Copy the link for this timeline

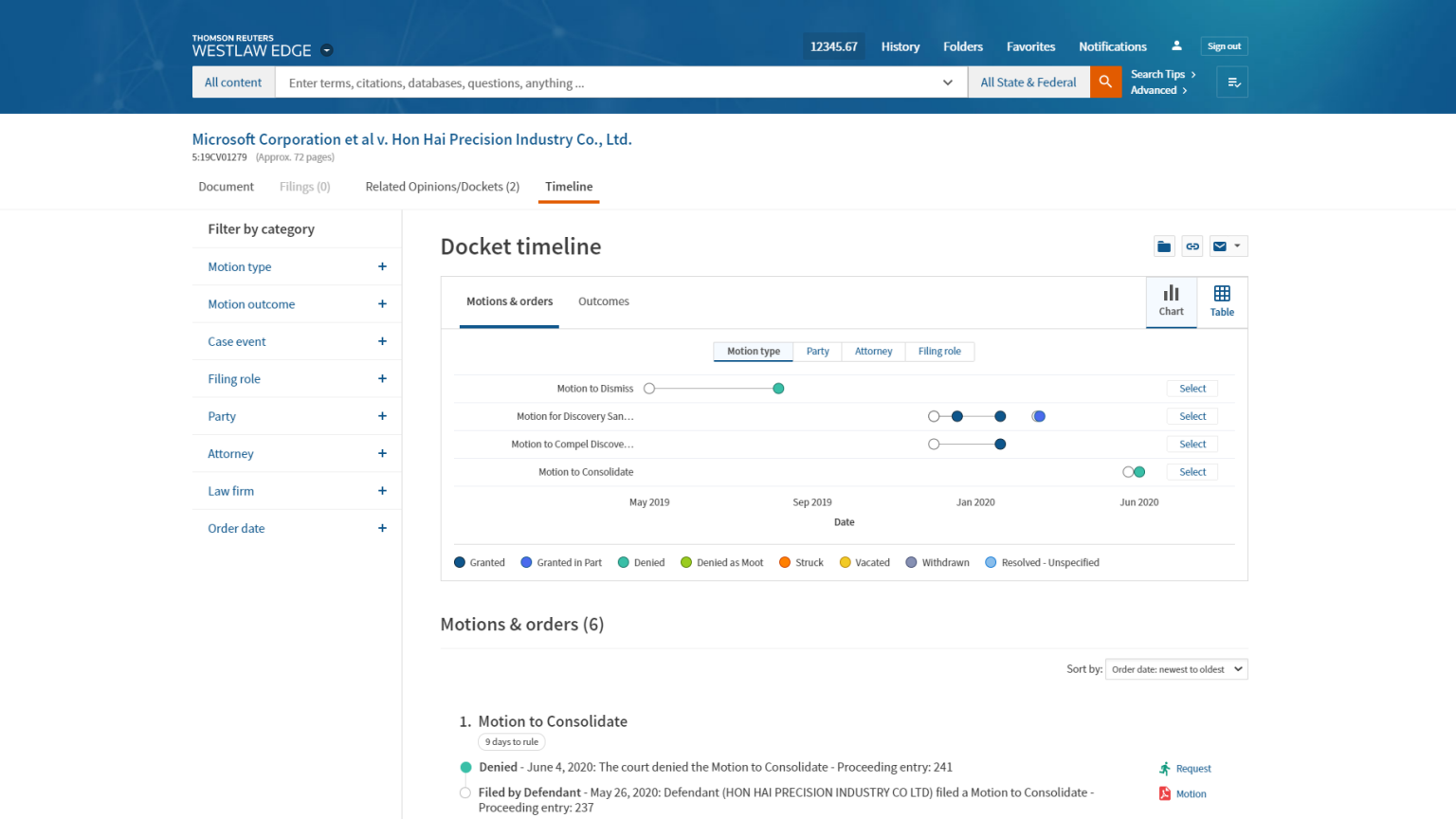click(1192, 246)
